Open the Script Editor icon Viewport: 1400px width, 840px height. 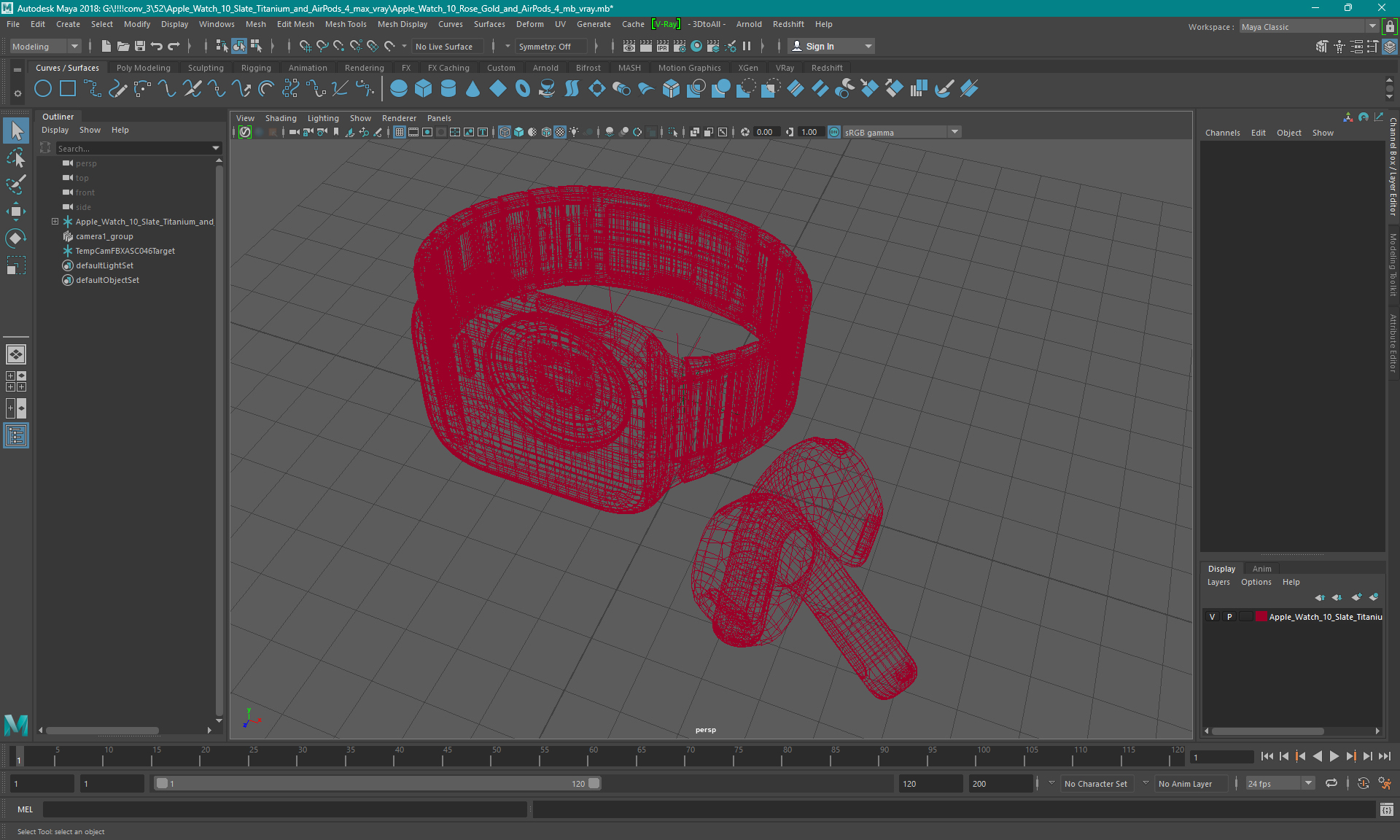coord(1386,809)
